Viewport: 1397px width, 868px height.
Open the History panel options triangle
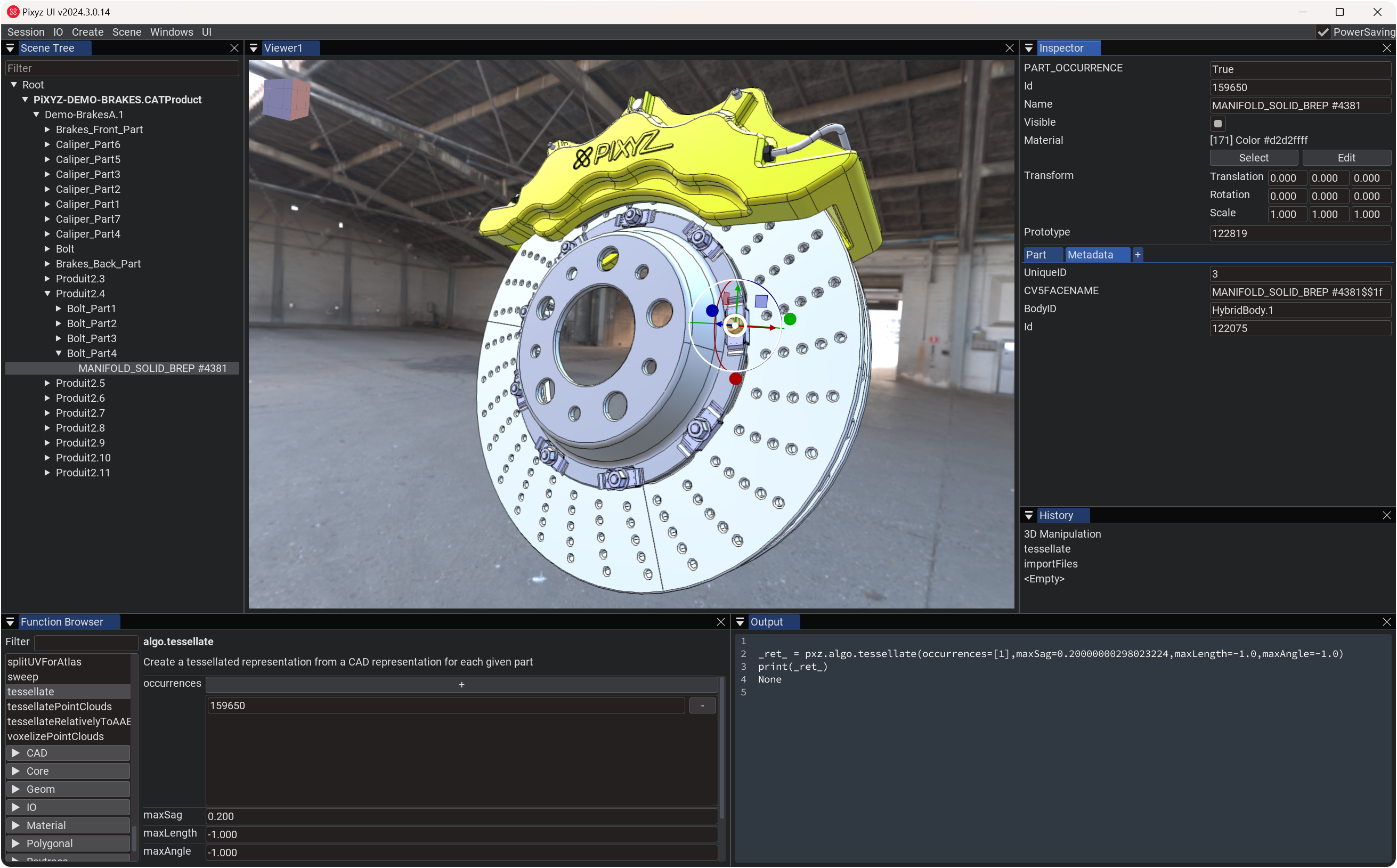[1028, 515]
